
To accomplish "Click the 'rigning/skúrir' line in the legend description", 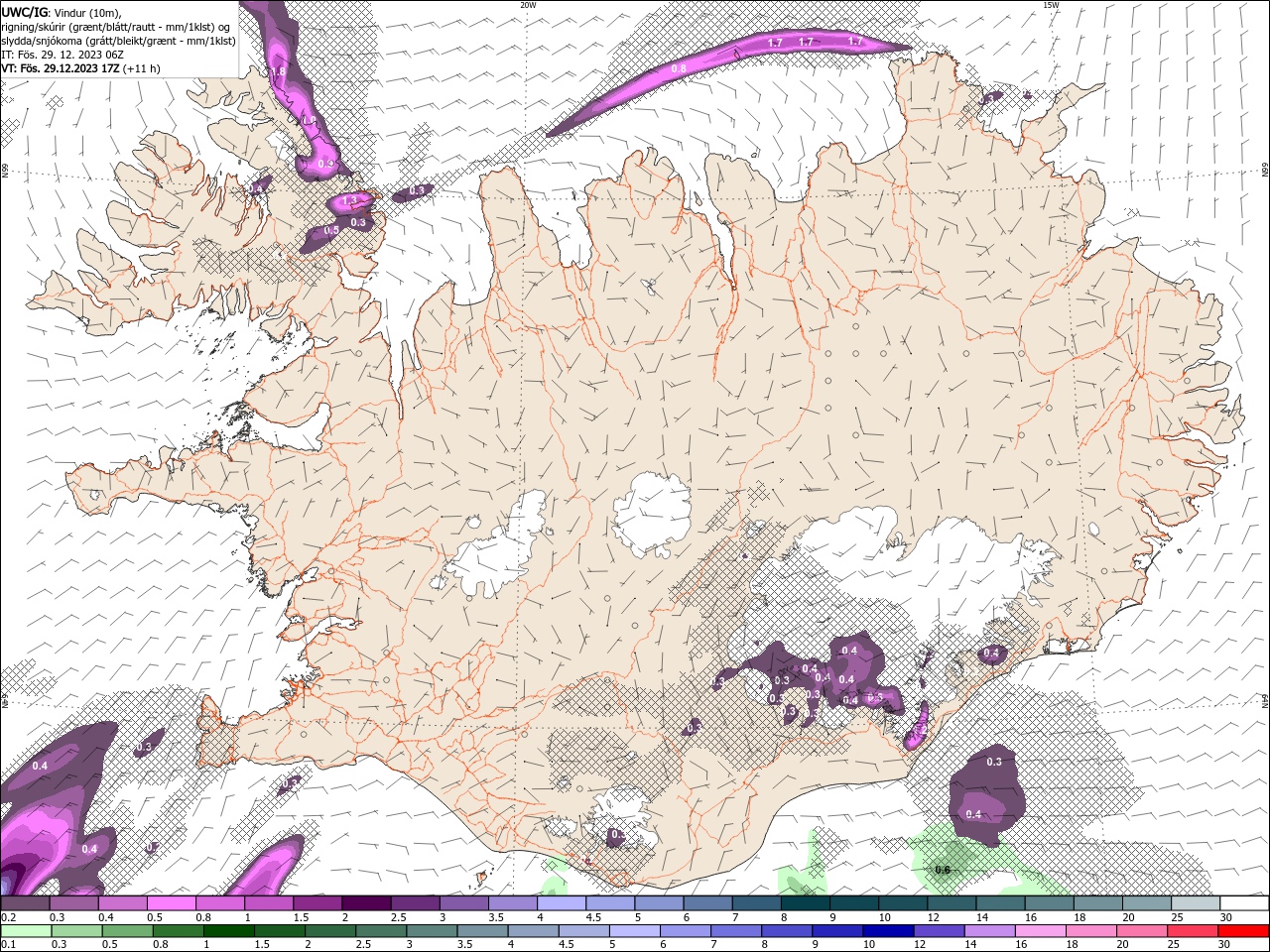I will click(x=116, y=27).
